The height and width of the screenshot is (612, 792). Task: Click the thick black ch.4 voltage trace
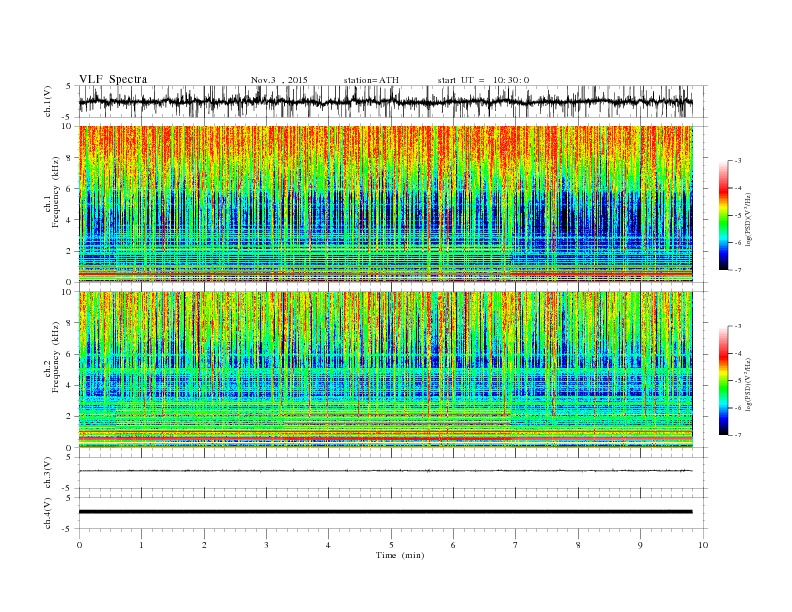click(385, 512)
